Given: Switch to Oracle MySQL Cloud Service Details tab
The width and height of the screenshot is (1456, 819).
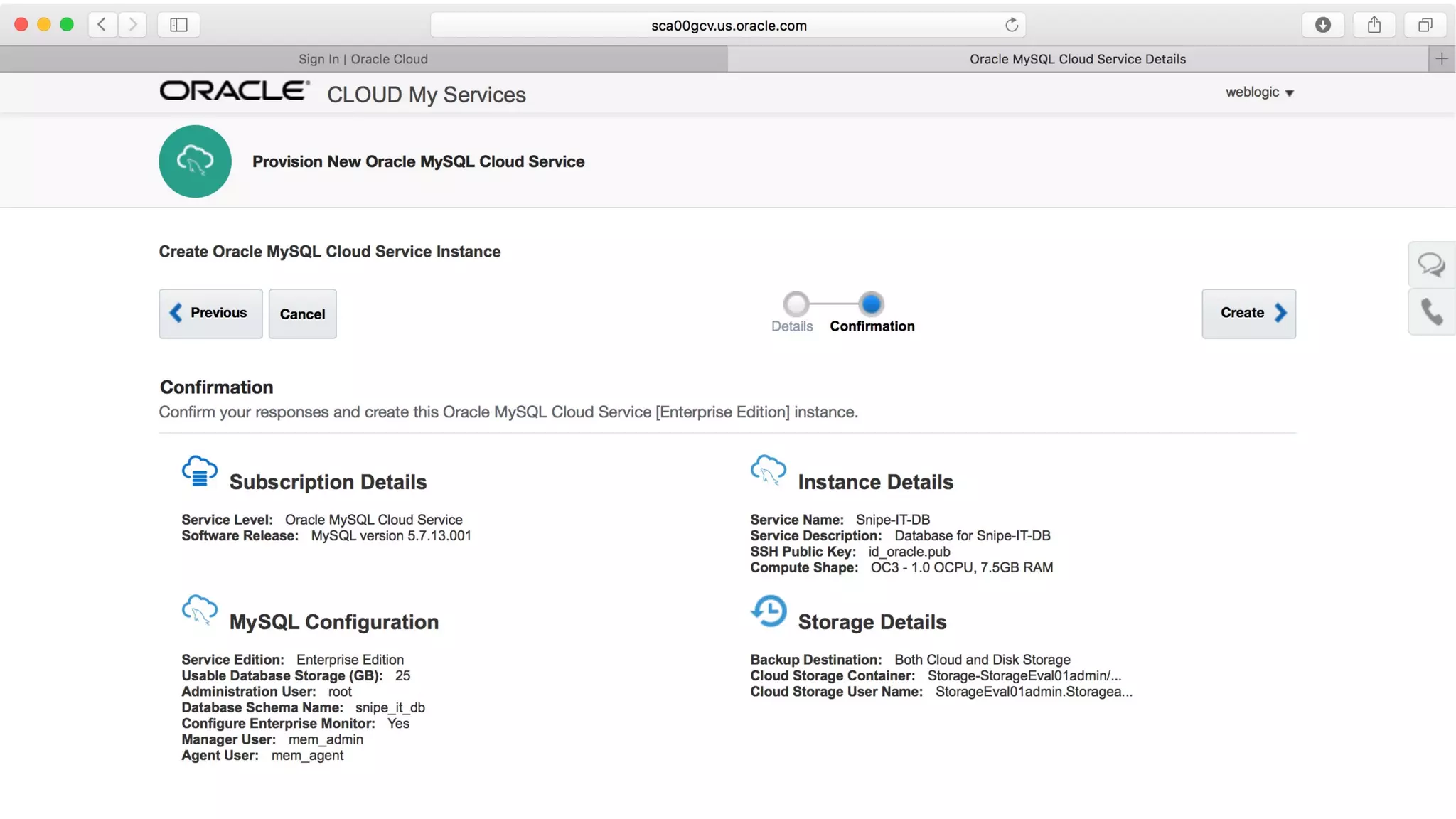Looking at the screenshot, I should coord(1077,59).
